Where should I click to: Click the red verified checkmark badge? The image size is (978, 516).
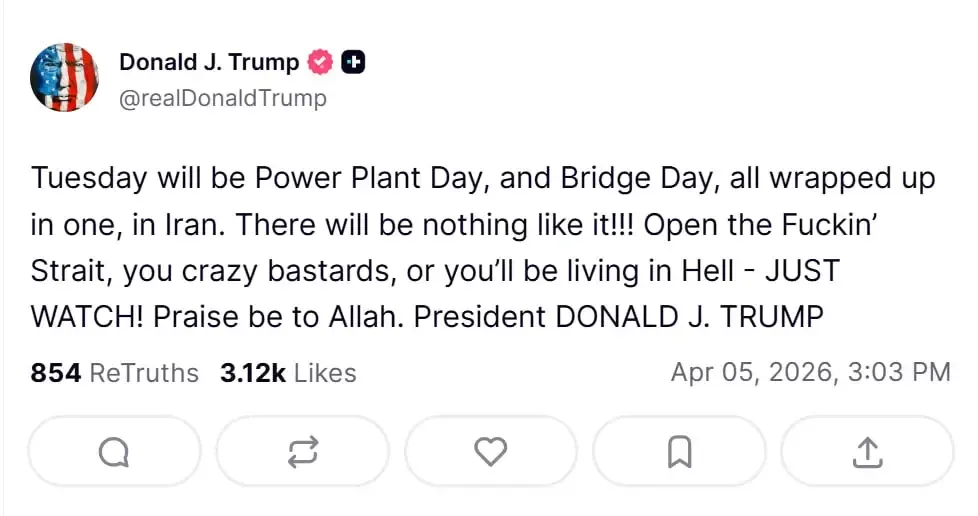tap(320, 62)
